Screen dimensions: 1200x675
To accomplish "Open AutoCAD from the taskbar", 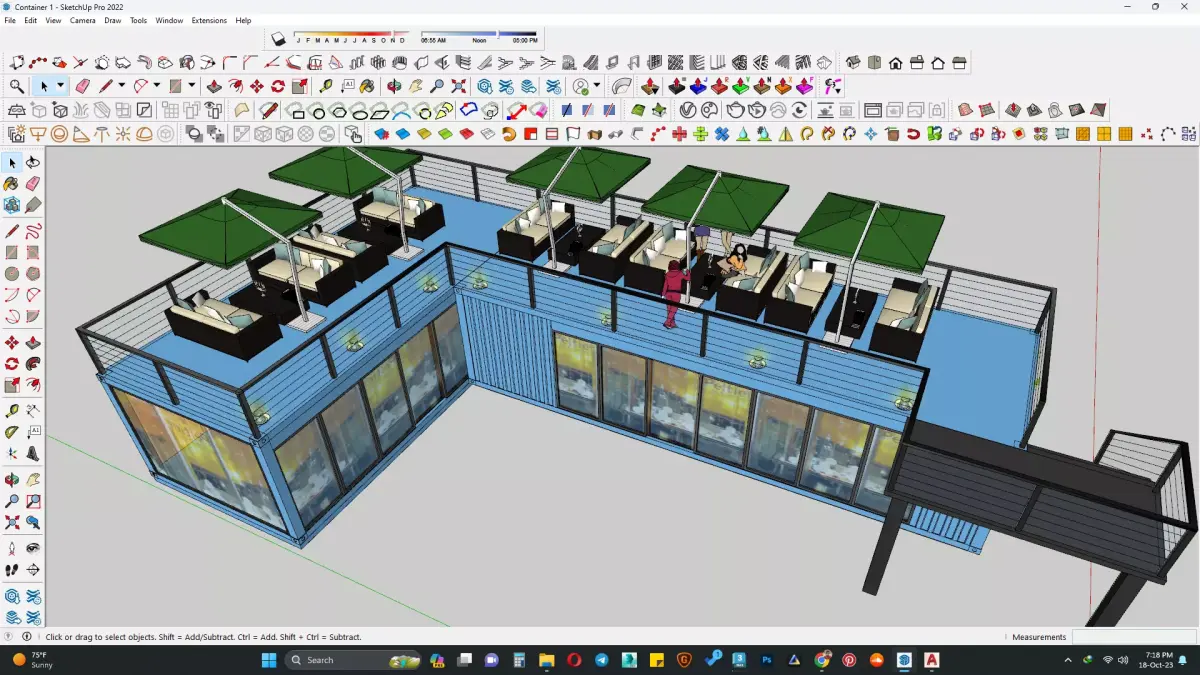I will pos(932,660).
